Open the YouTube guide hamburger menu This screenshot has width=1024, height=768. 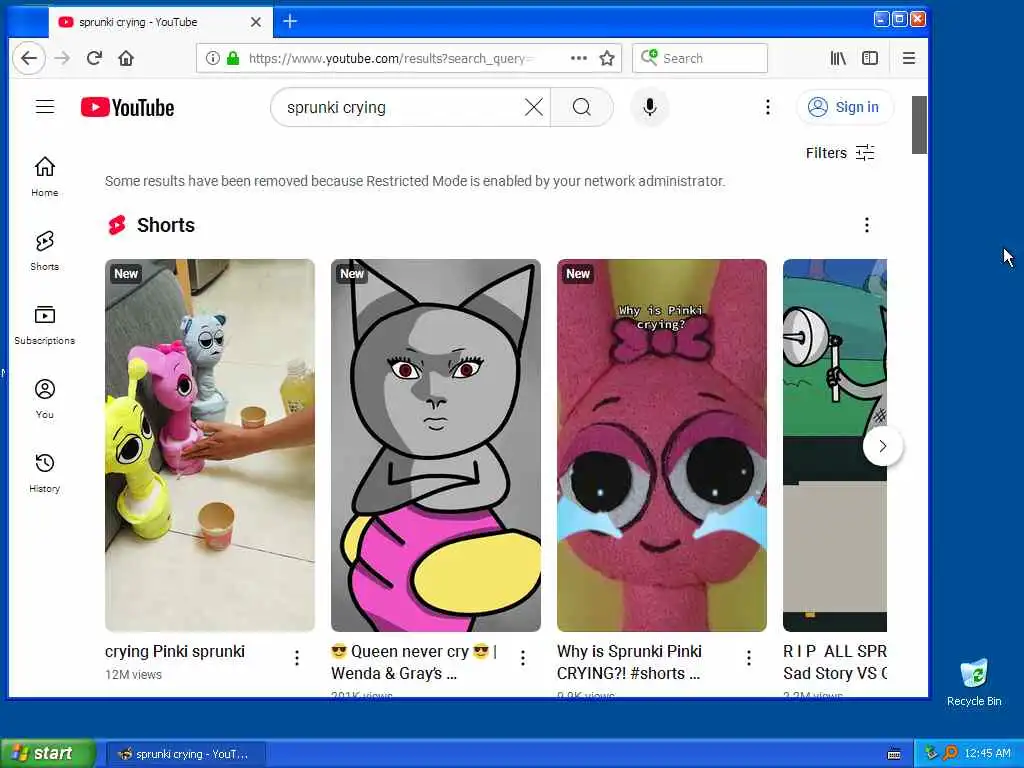point(45,106)
